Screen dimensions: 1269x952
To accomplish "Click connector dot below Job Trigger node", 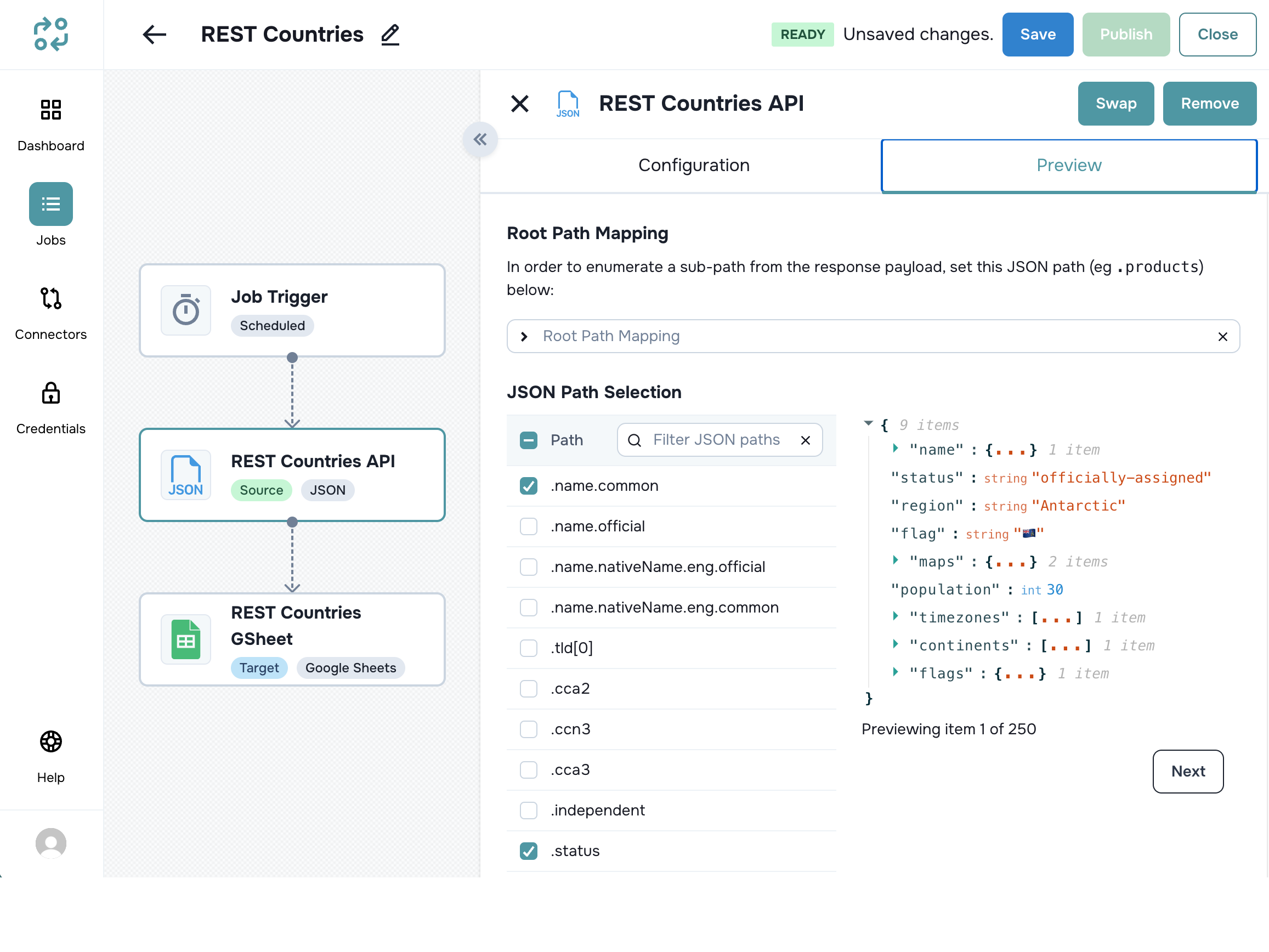I will pos(292,358).
